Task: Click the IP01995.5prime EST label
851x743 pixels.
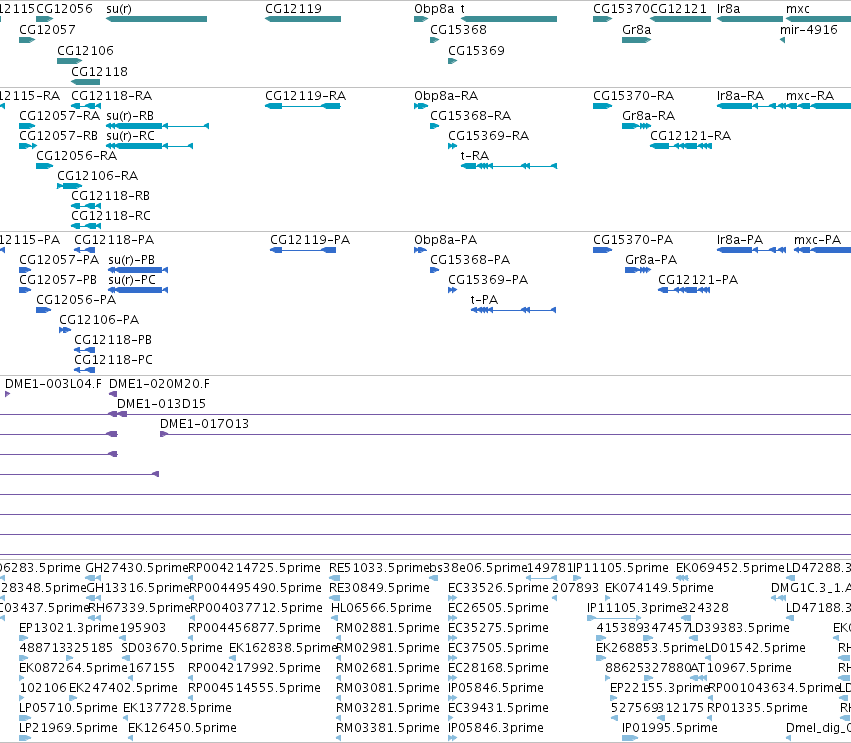Action: (x=670, y=728)
